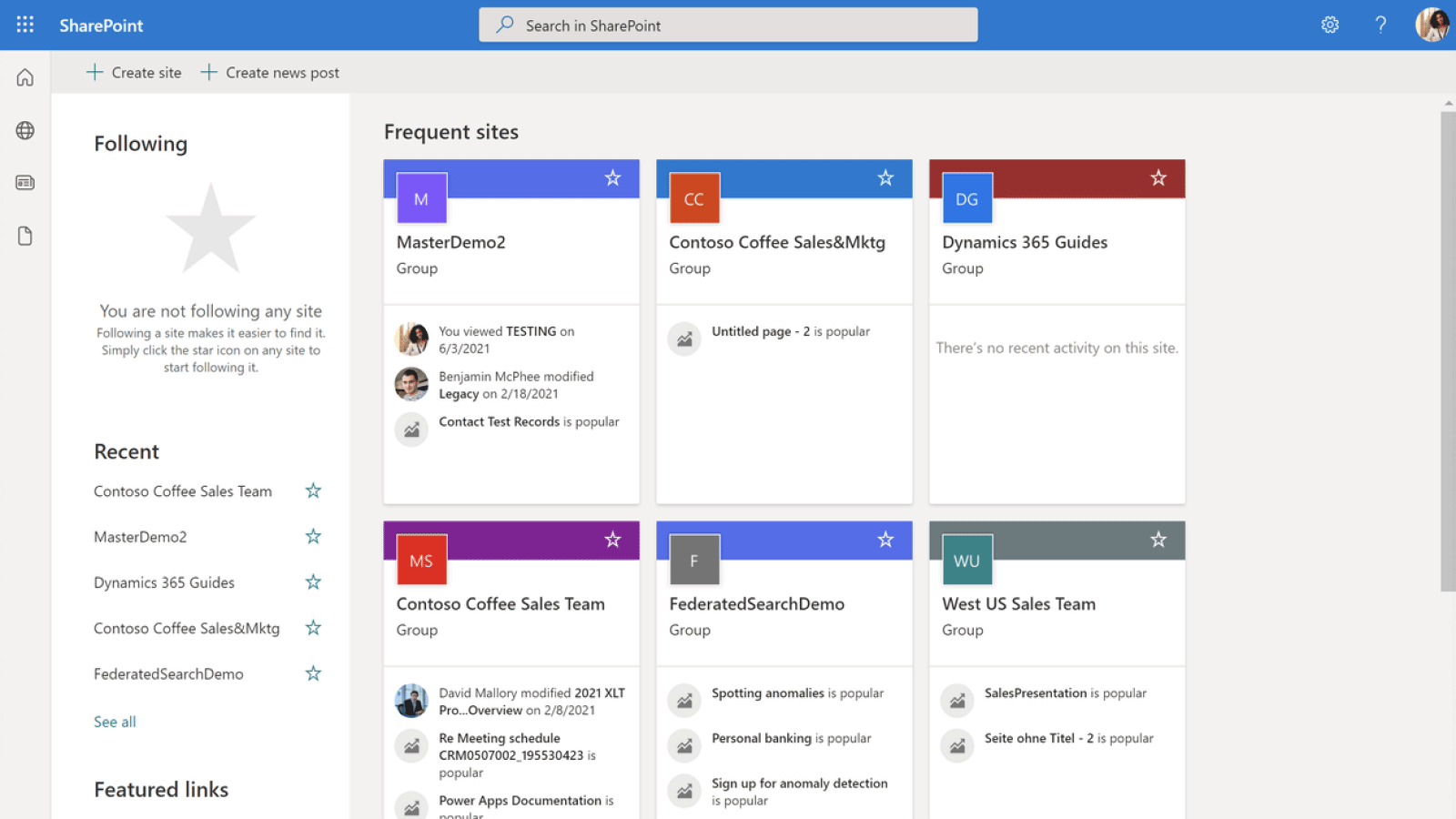Click Benjamin McPhee's avatar
The image size is (1456, 819).
(x=411, y=384)
